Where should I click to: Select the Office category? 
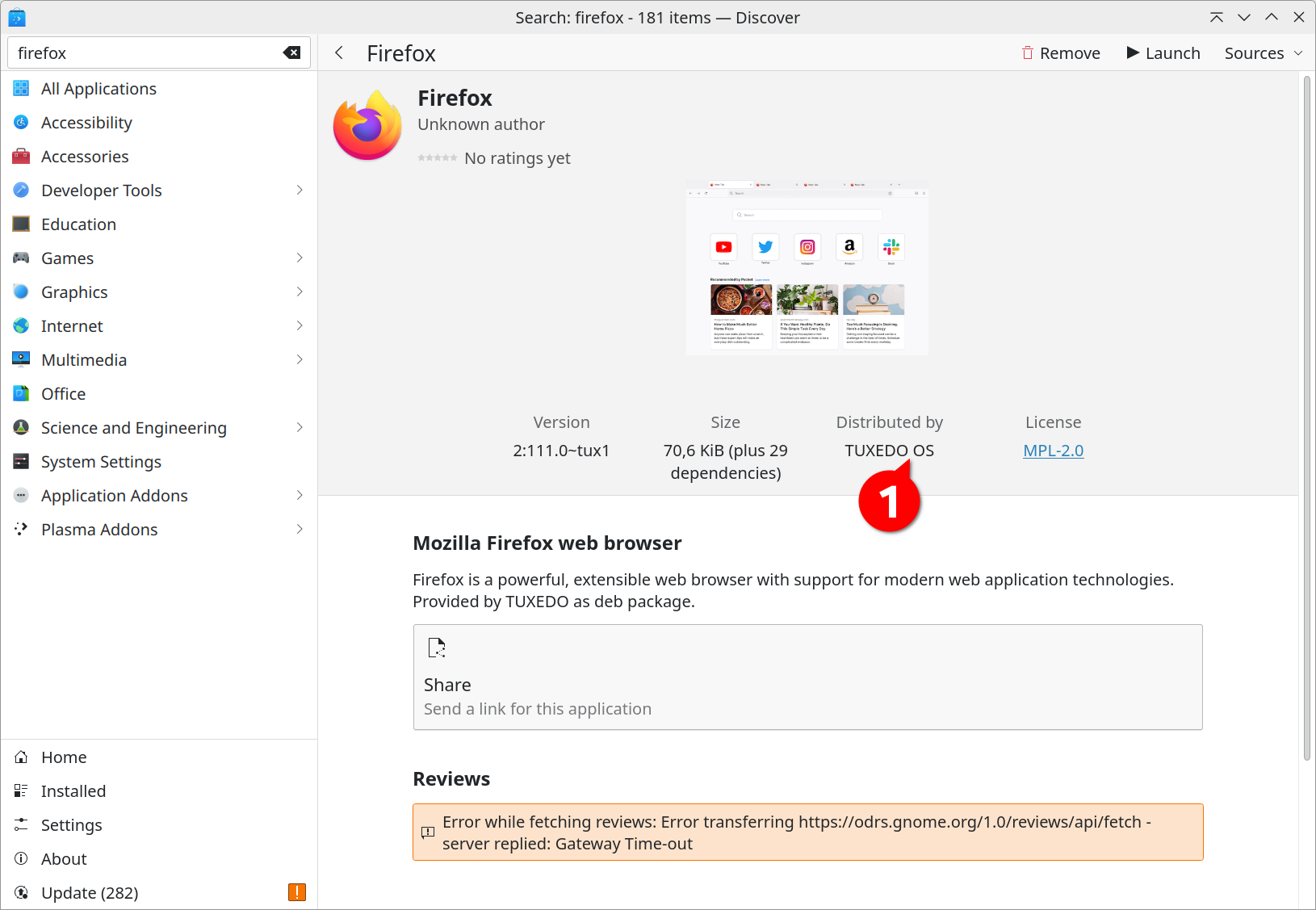point(159,394)
